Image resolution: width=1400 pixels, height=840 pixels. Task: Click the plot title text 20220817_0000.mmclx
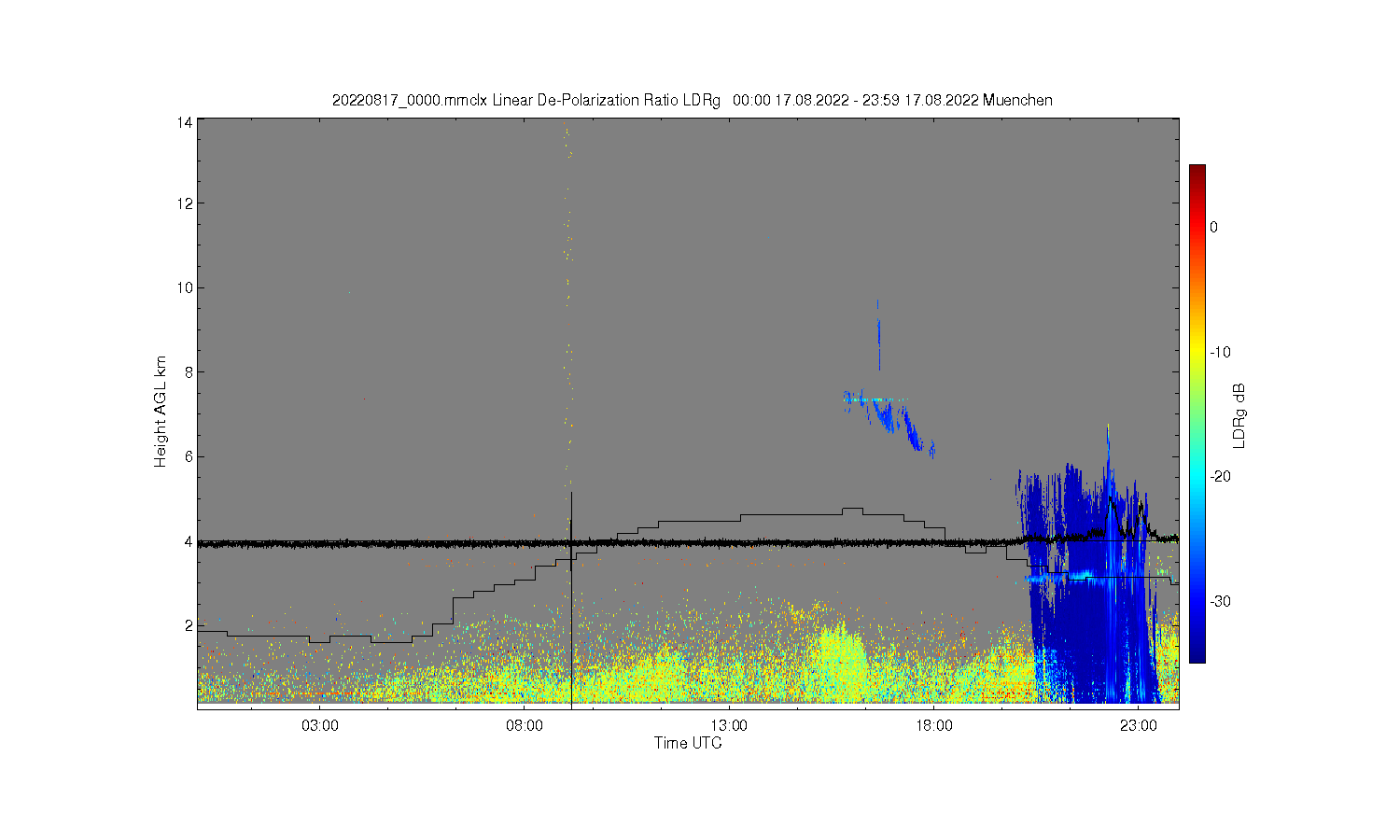click(x=410, y=100)
